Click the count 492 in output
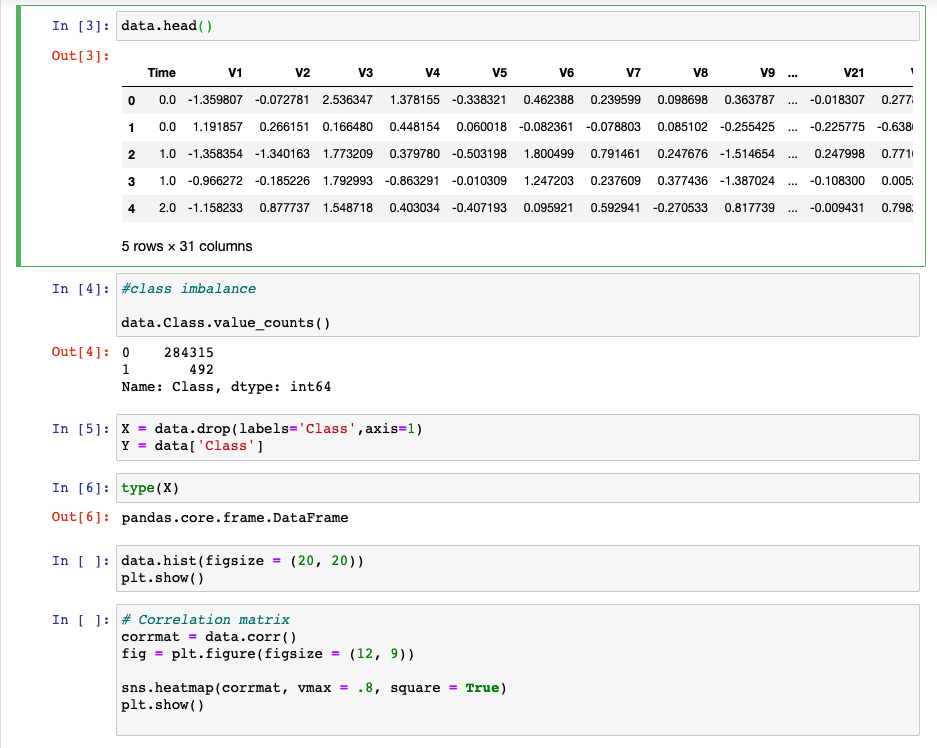The width and height of the screenshot is (937, 748). (201, 370)
